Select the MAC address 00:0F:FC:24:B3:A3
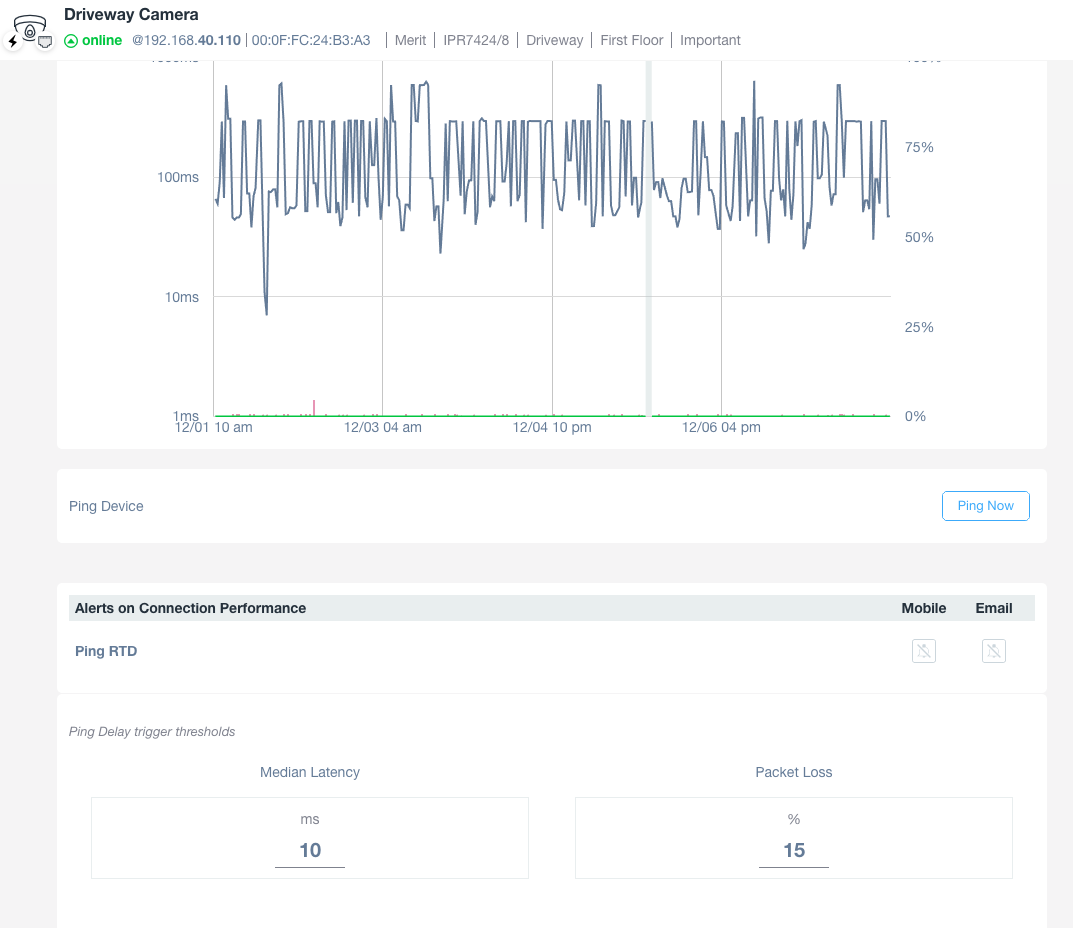 (311, 41)
